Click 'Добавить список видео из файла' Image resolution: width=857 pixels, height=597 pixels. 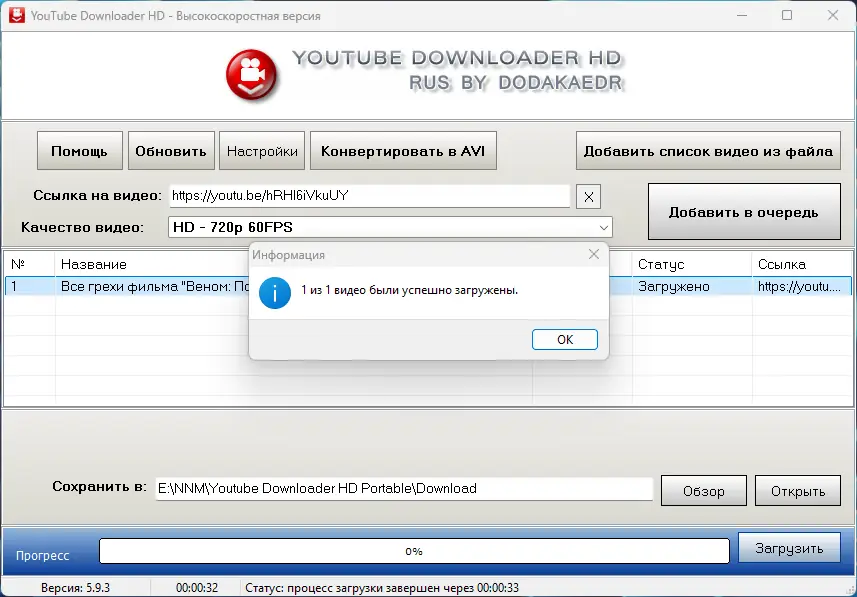(x=708, y=150)
